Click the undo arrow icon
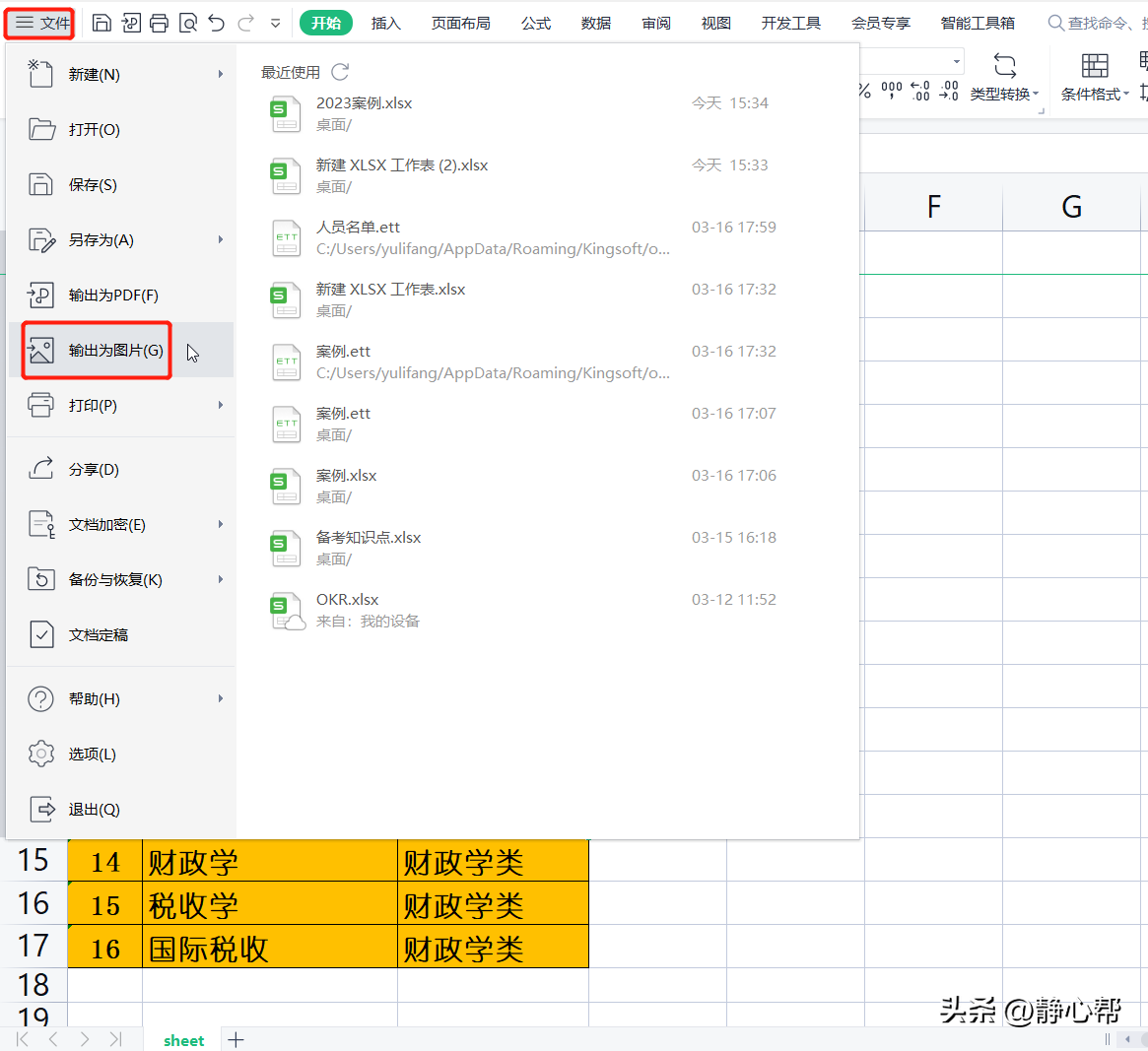The width and height of the screenshot is (1148, 1051). tap(217, 24)
